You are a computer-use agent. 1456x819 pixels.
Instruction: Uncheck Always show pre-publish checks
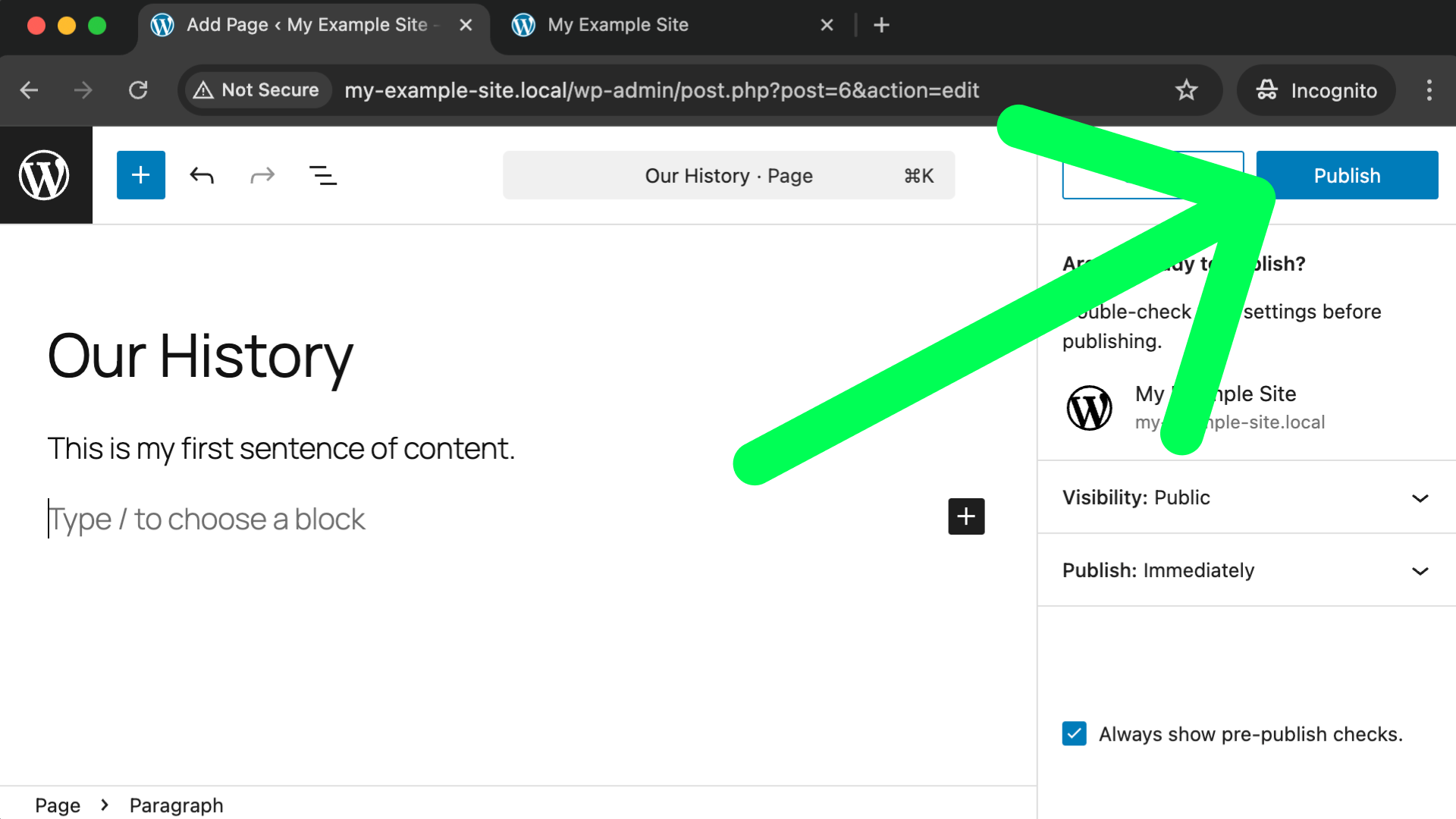(1074, 734)
